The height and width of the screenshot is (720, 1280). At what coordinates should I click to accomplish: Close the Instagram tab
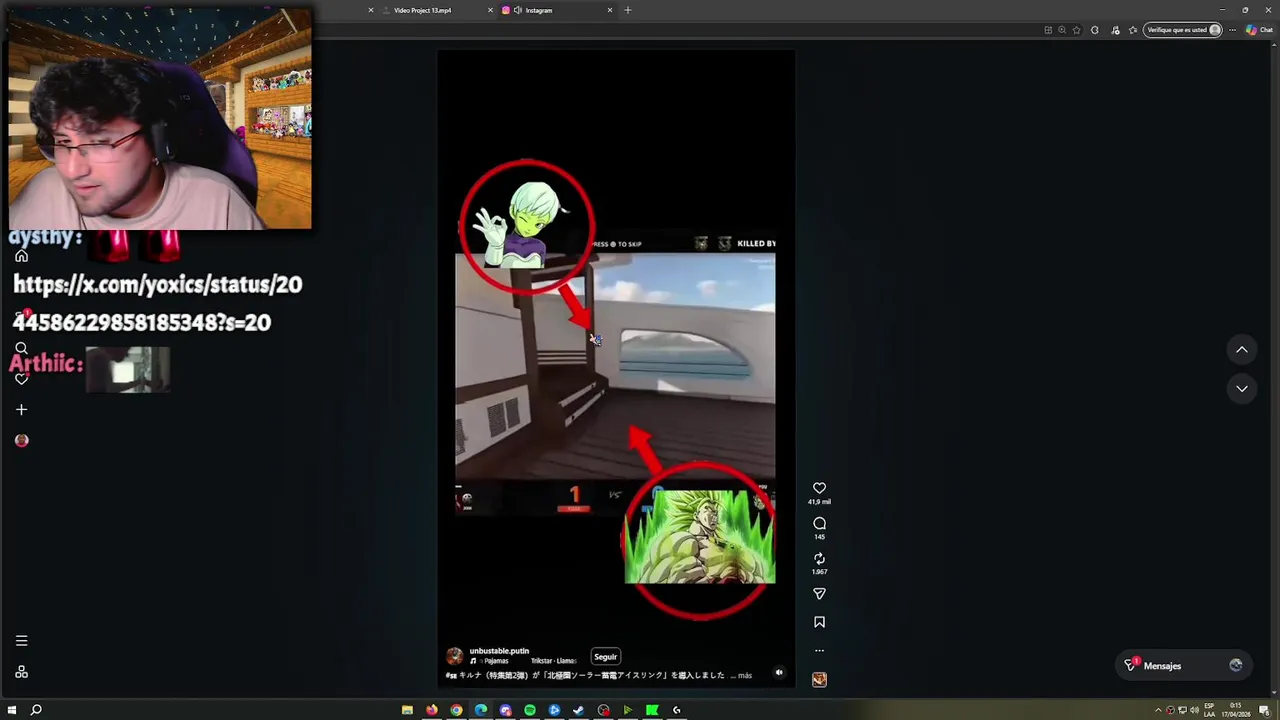(610, 10)
